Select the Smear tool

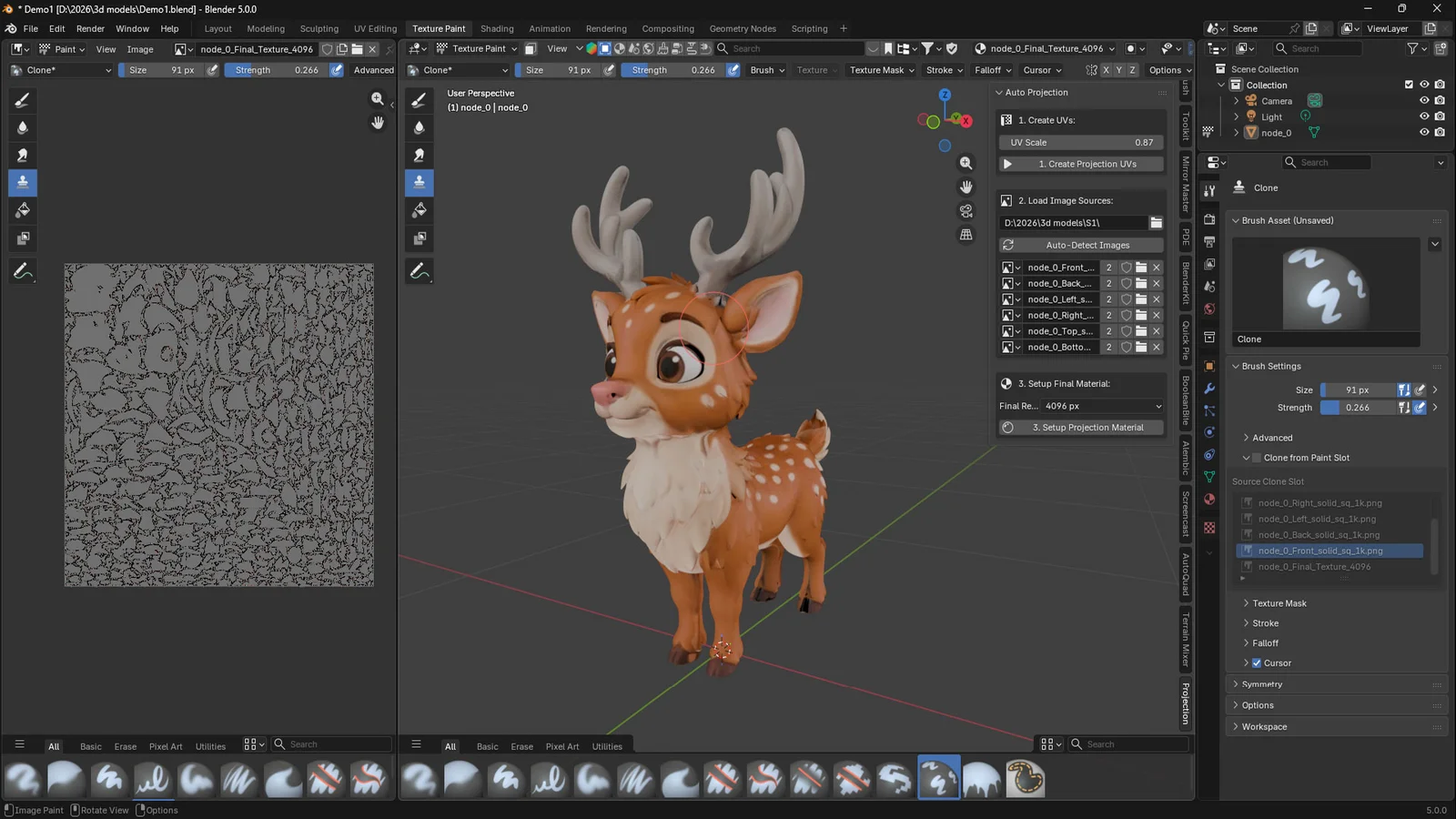pyautogui.click(x=22, y=155)
